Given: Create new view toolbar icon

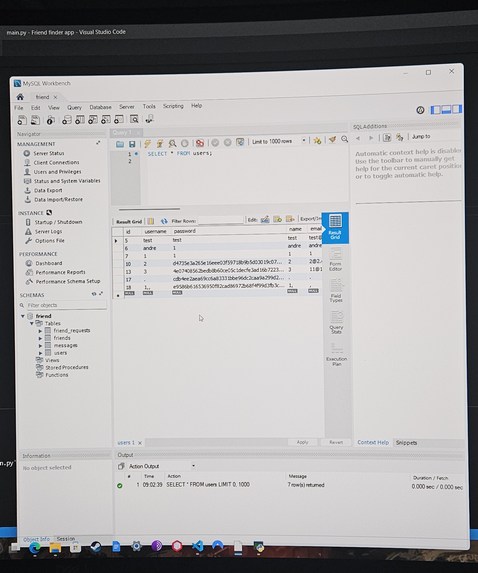Looking at the screenshot, I should click(93, 119).
